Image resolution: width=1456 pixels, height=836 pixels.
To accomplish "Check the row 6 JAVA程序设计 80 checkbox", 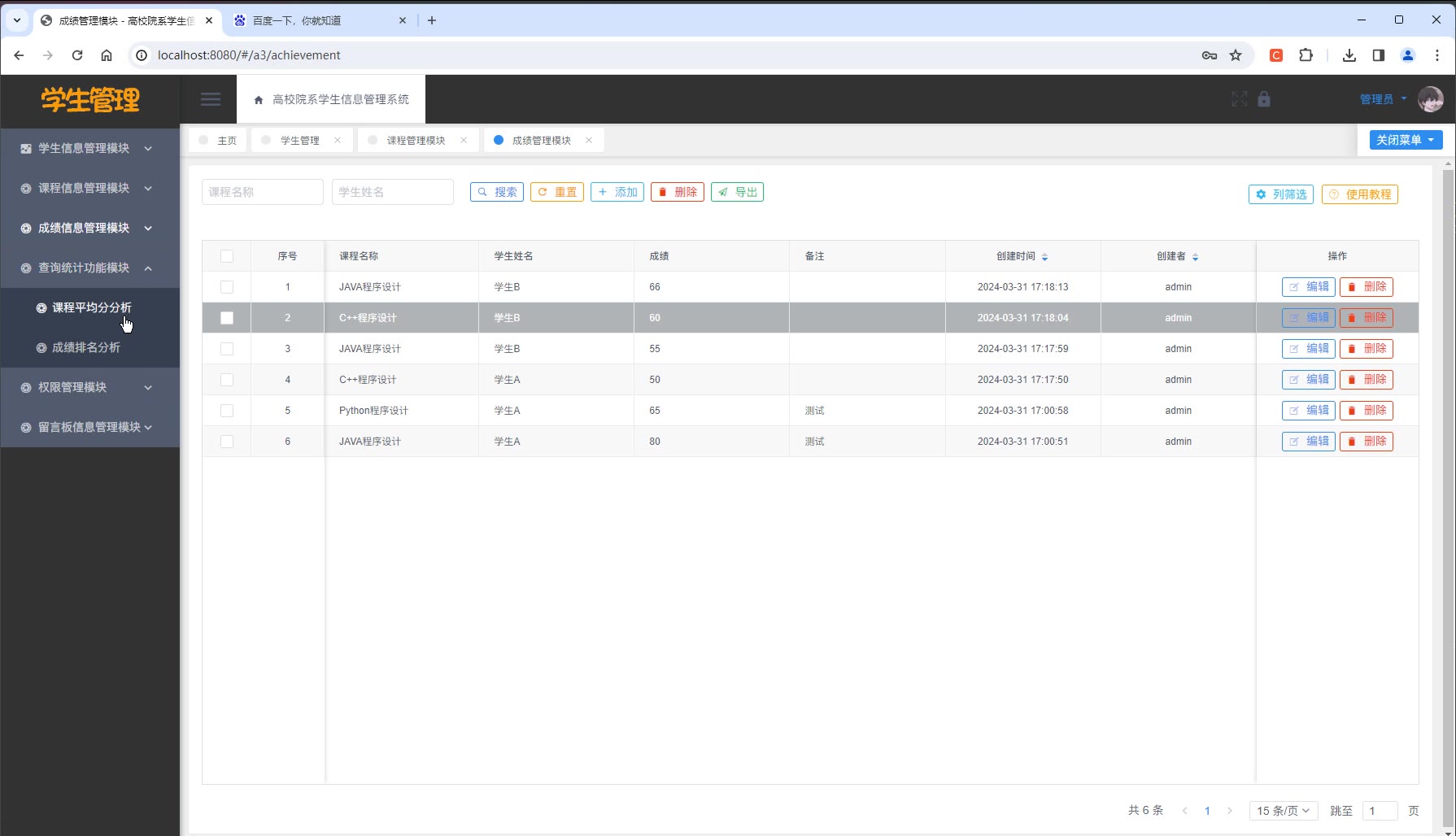I will click(227, 442).
